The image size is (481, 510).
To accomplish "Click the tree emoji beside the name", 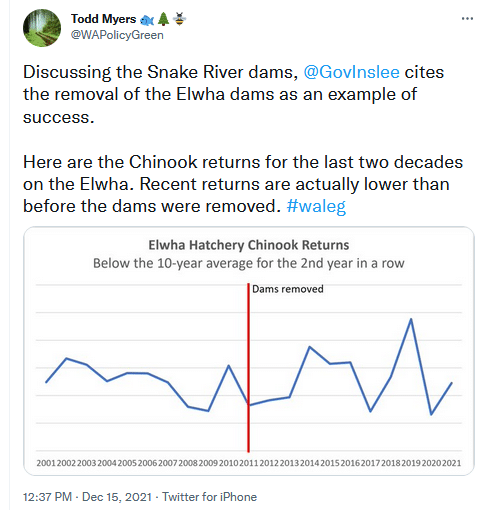I will (x=163, y=19).
